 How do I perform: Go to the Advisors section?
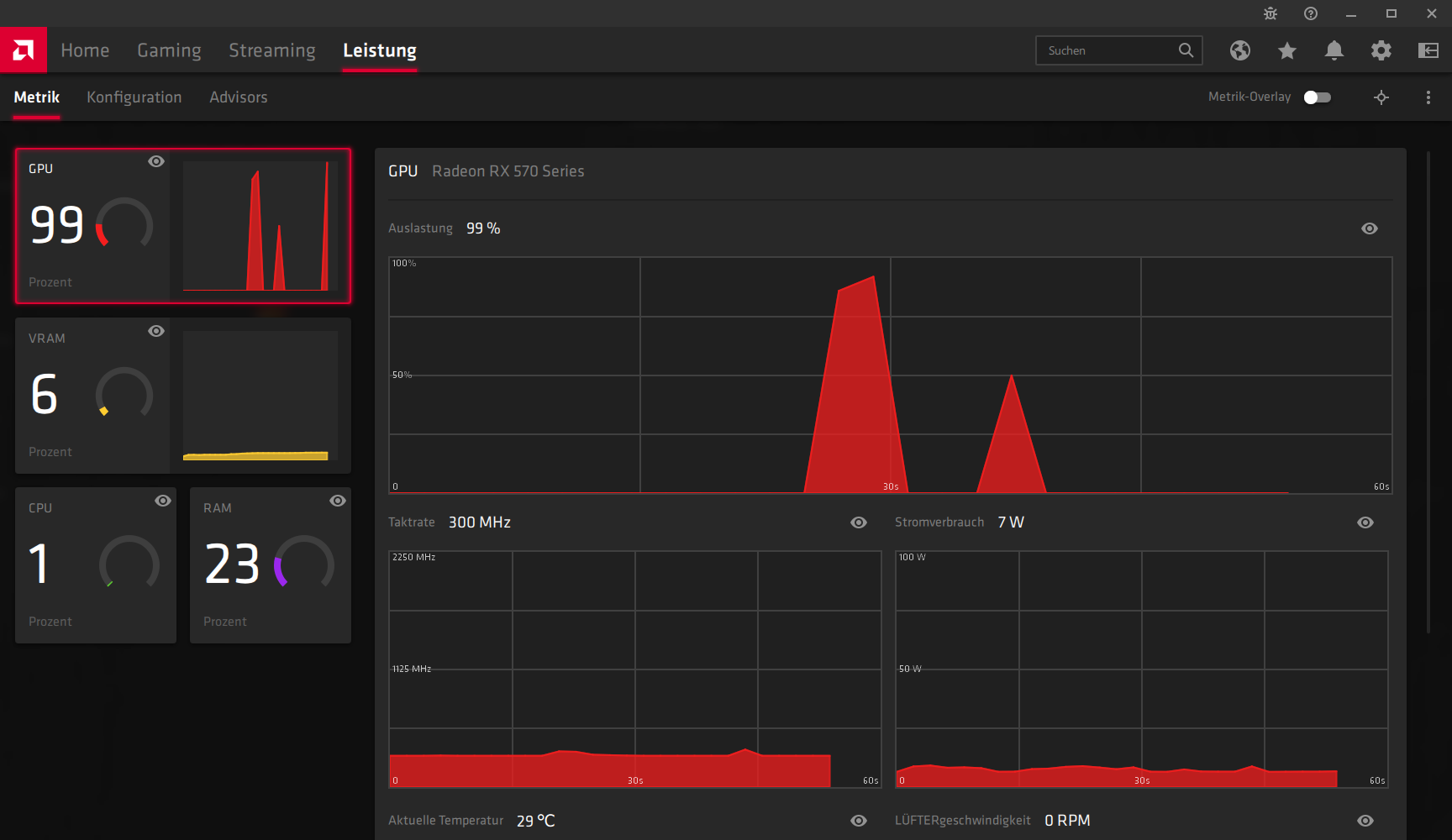(238, 97)
